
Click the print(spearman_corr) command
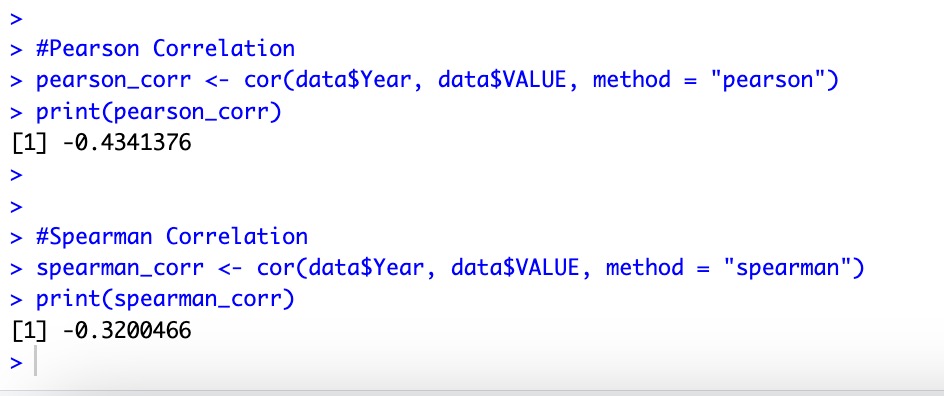click(x=166, y=300)
